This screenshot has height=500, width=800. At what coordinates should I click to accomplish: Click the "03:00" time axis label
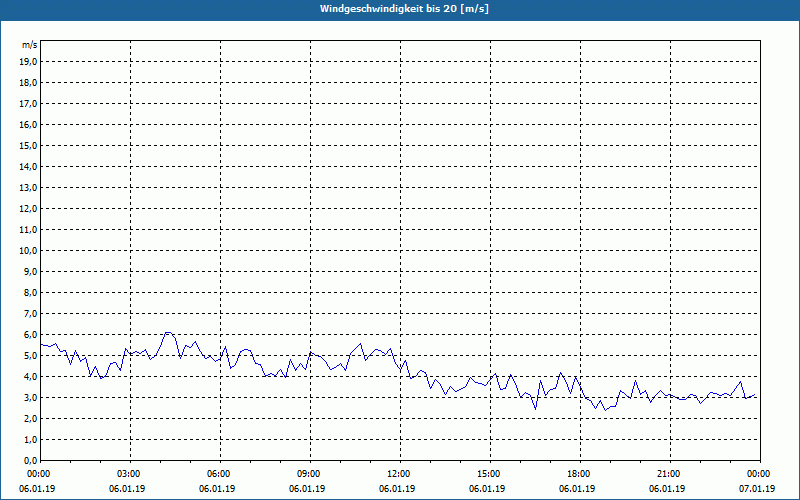click(x=131, y=474)
